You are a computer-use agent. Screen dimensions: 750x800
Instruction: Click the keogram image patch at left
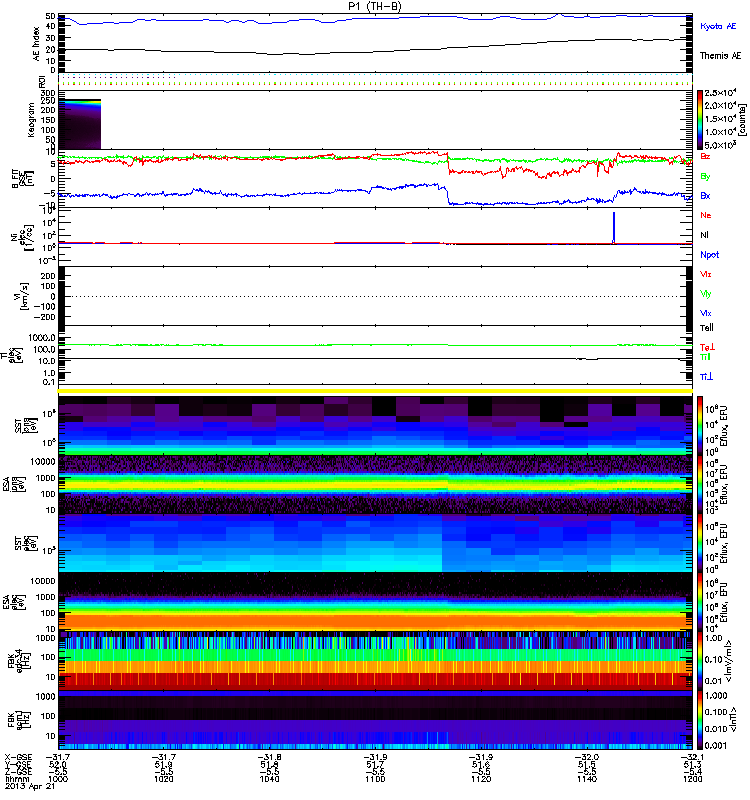tap(80, 124)
